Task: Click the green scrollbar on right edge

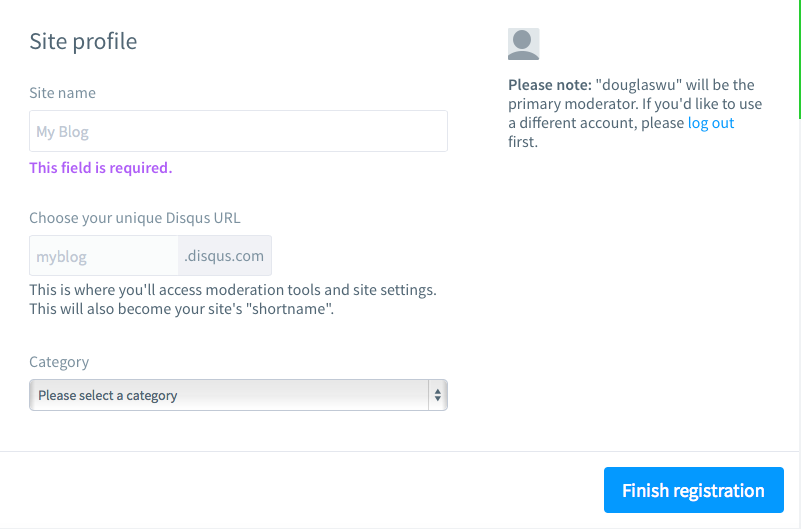Action: [x=799, y=59]
